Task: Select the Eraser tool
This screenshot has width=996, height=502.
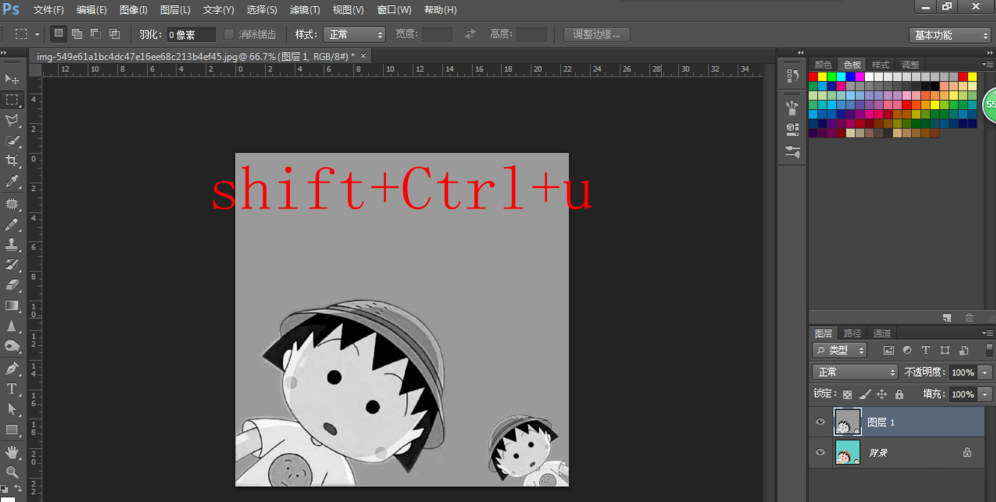Action: (x=12, y=285)
